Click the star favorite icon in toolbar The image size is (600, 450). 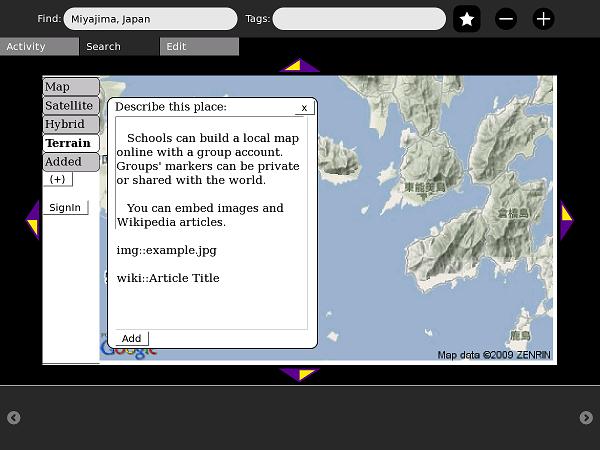coord(466,19)
